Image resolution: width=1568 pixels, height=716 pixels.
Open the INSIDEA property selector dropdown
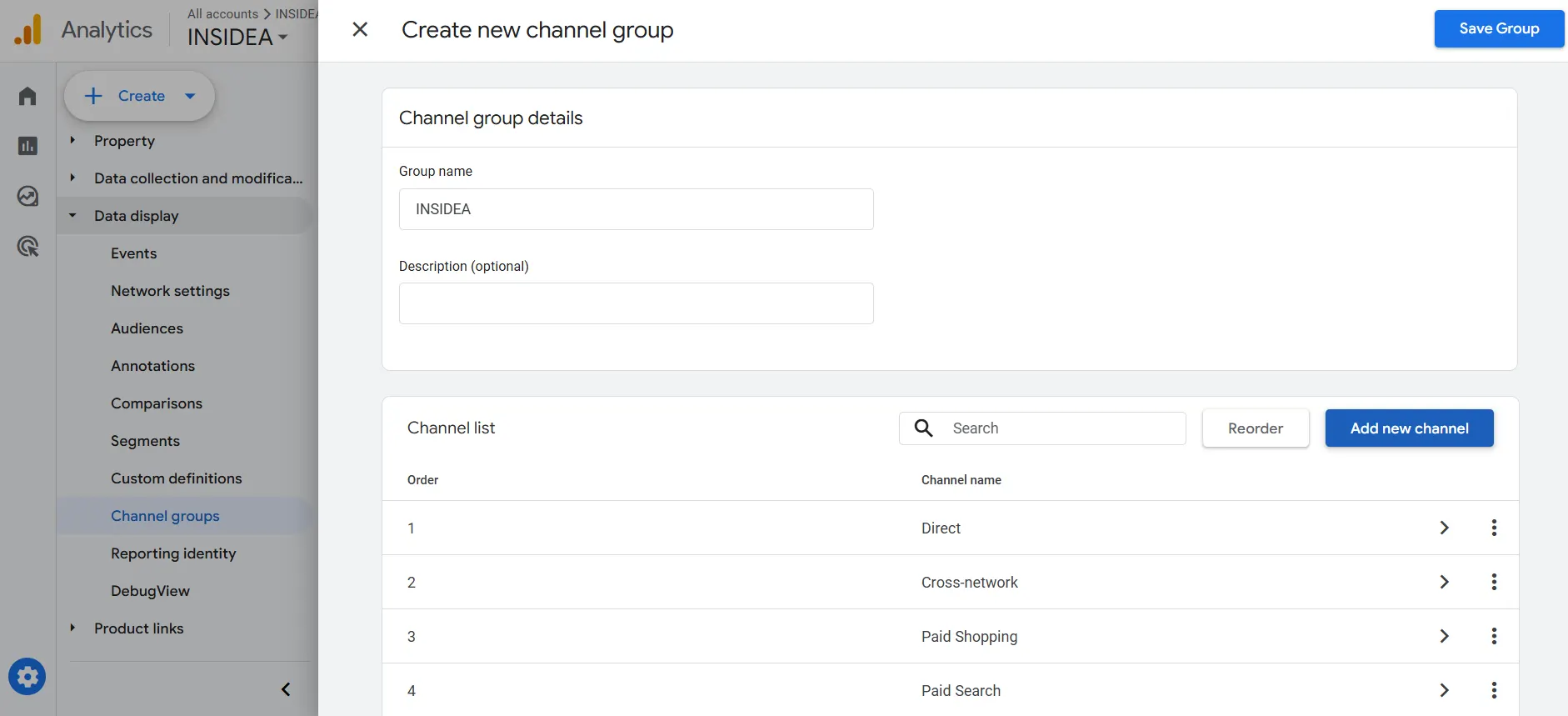237,38
